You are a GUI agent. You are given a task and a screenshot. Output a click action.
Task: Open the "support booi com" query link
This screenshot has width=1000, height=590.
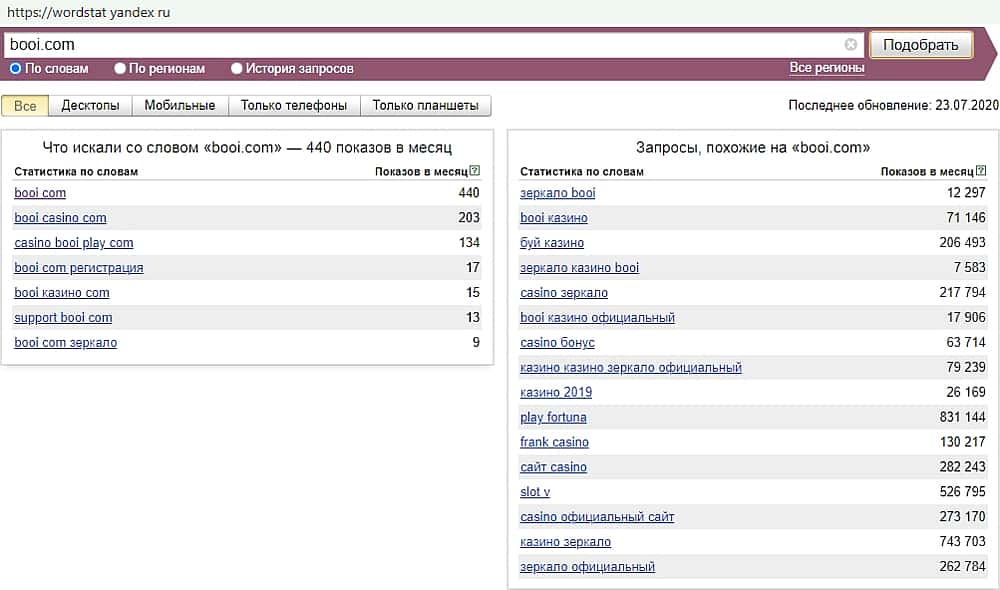pos(63,318)
